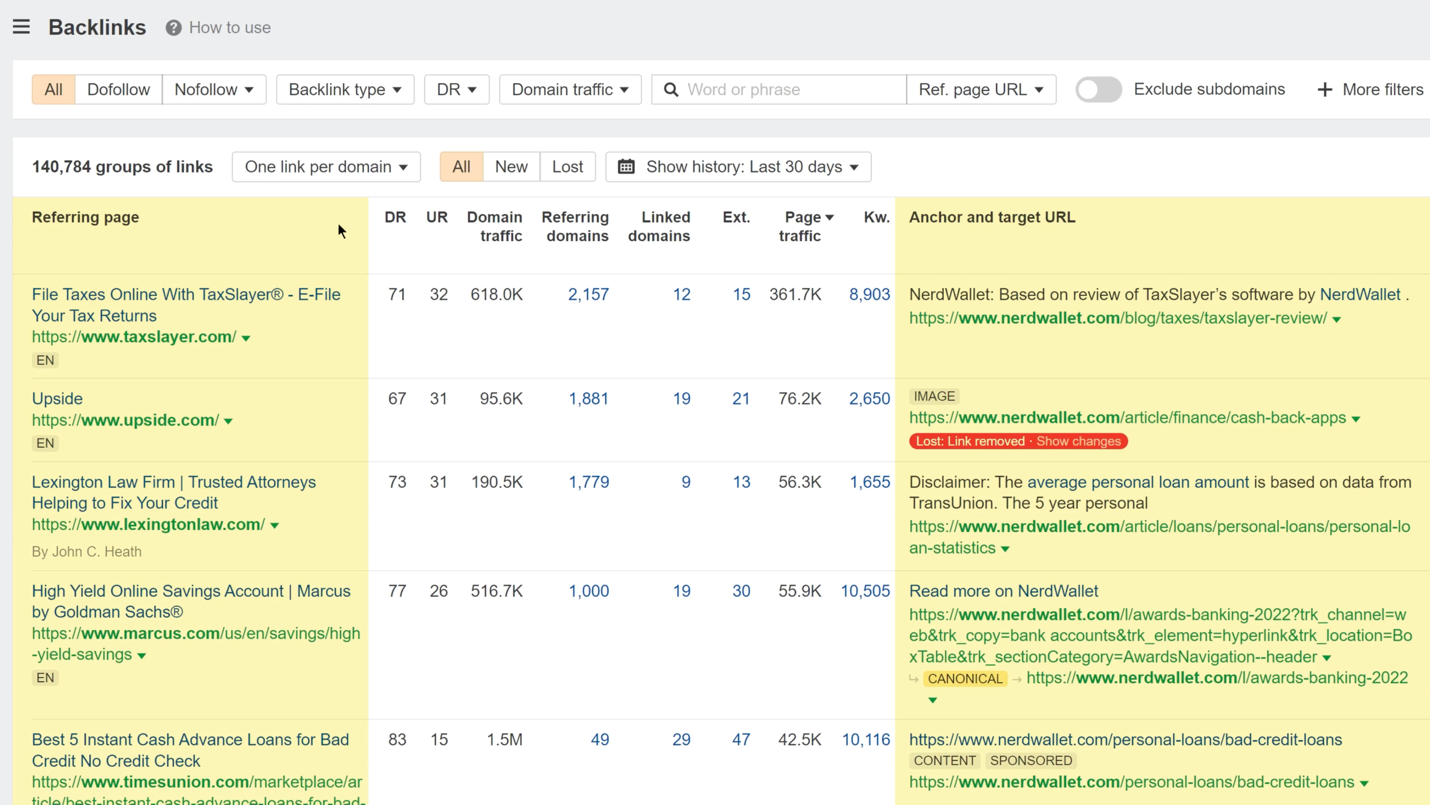The image size is (1430, 805).
Task: Expand the upside.com URL arrow
Action: click(x=228, y=422)
